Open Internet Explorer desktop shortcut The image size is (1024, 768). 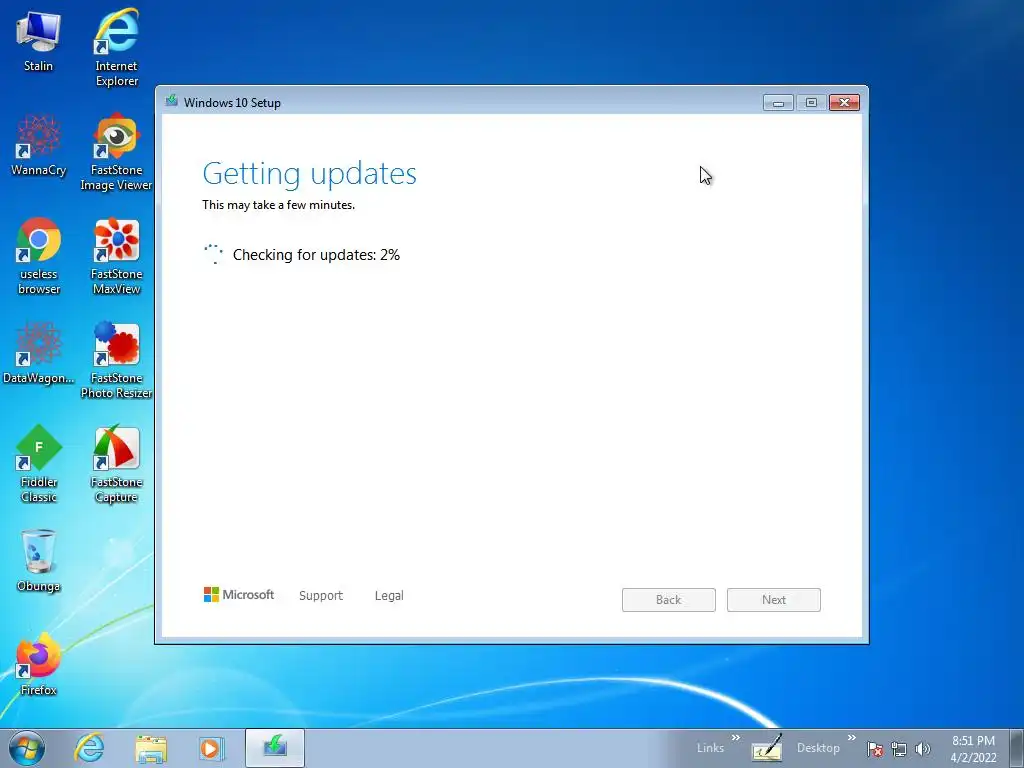click(116, 47)
